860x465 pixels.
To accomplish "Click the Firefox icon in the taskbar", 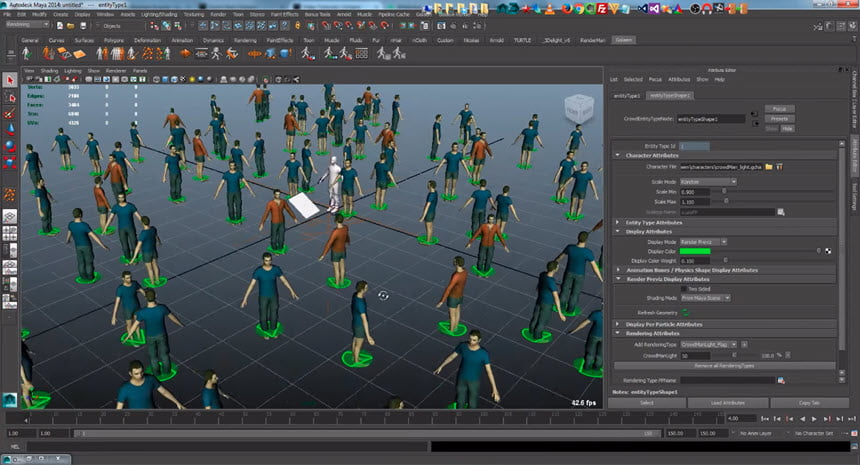I will click(x=567, y=9).
